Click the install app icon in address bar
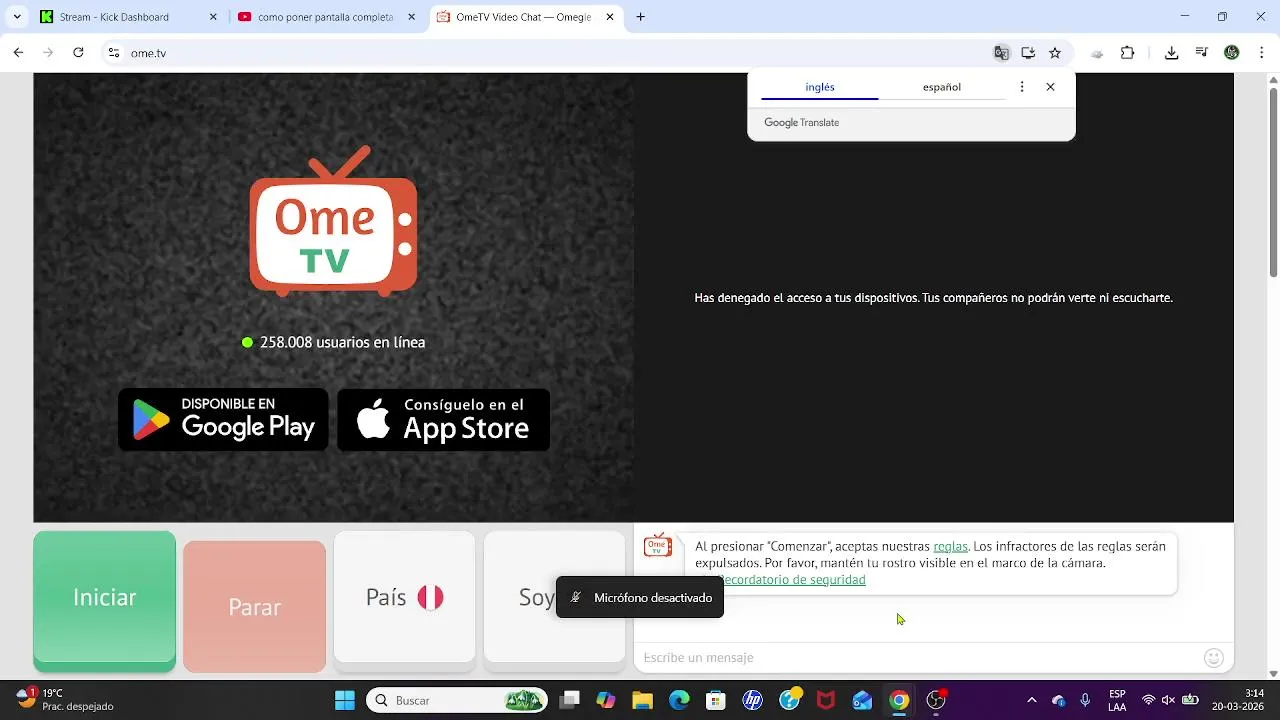The height and width of the screenshot is (720, 1280). pos(1028,53)
